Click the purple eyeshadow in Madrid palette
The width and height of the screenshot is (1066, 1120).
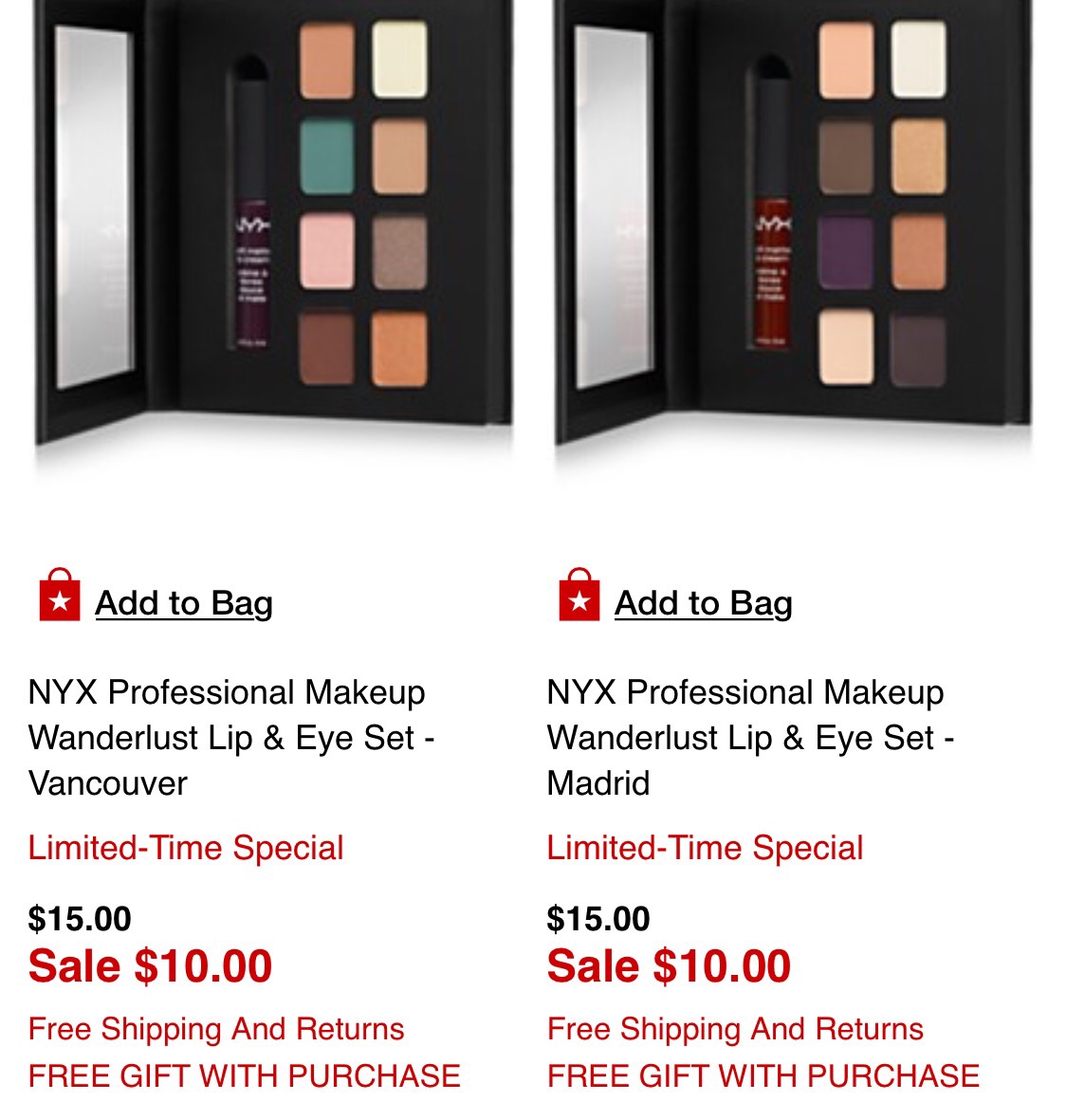click(846, 252)
